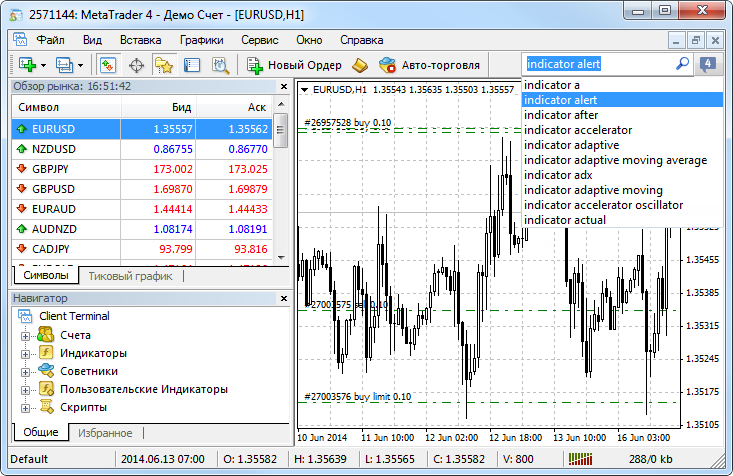
Task: Click the Советники expert advisor icon
Action: point(46,370)
